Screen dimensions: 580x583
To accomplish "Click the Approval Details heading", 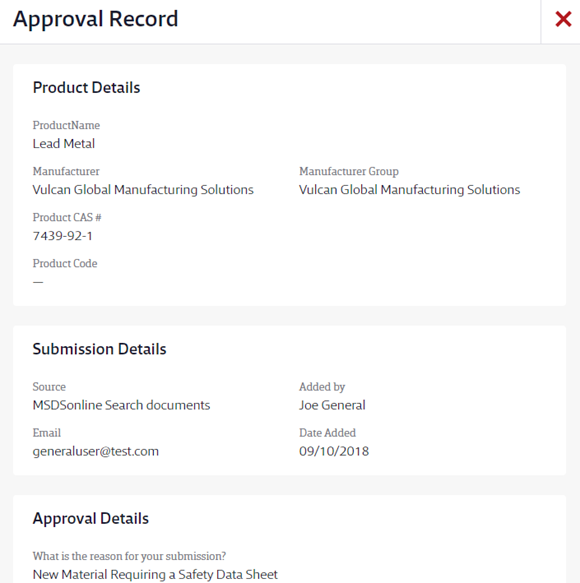I will coord(91,519).
